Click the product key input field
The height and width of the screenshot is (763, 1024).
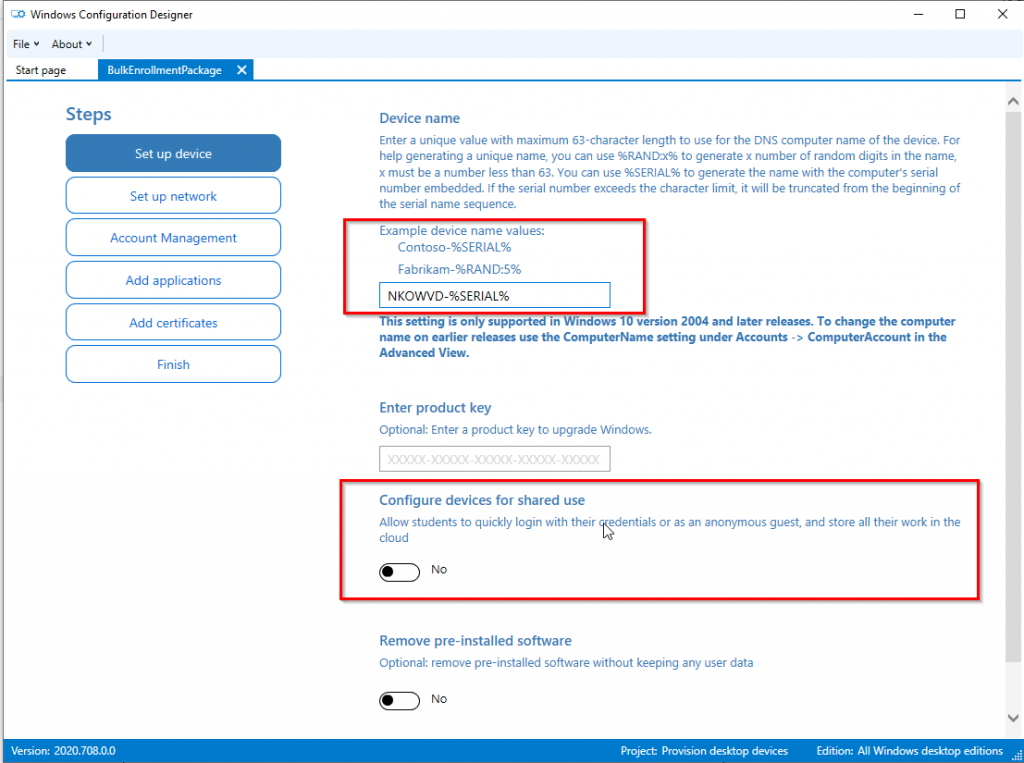pyautogui.click(x=494, y=459)
